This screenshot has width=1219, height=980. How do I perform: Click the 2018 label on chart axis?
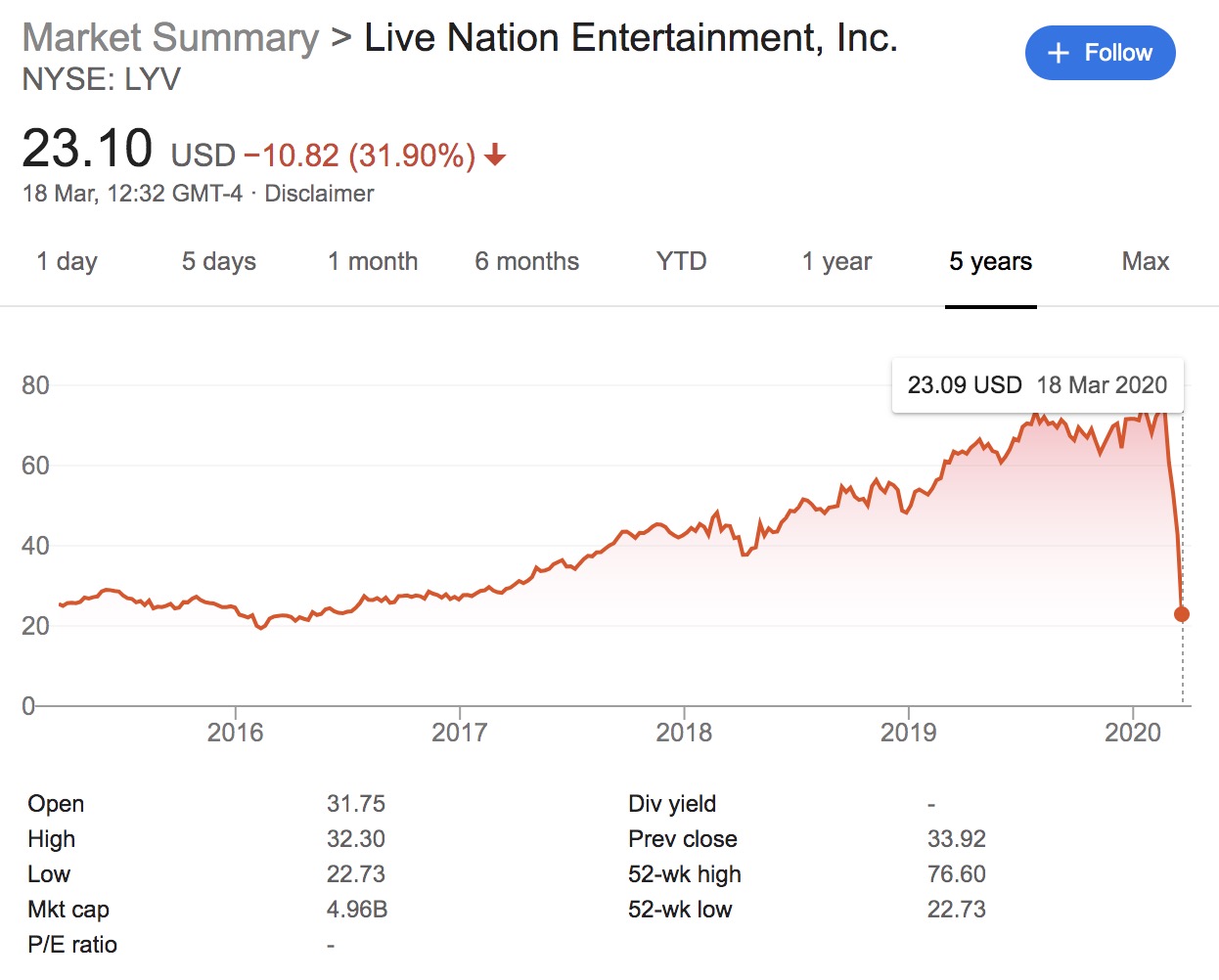pyautogui.click(x=684, y=733)
